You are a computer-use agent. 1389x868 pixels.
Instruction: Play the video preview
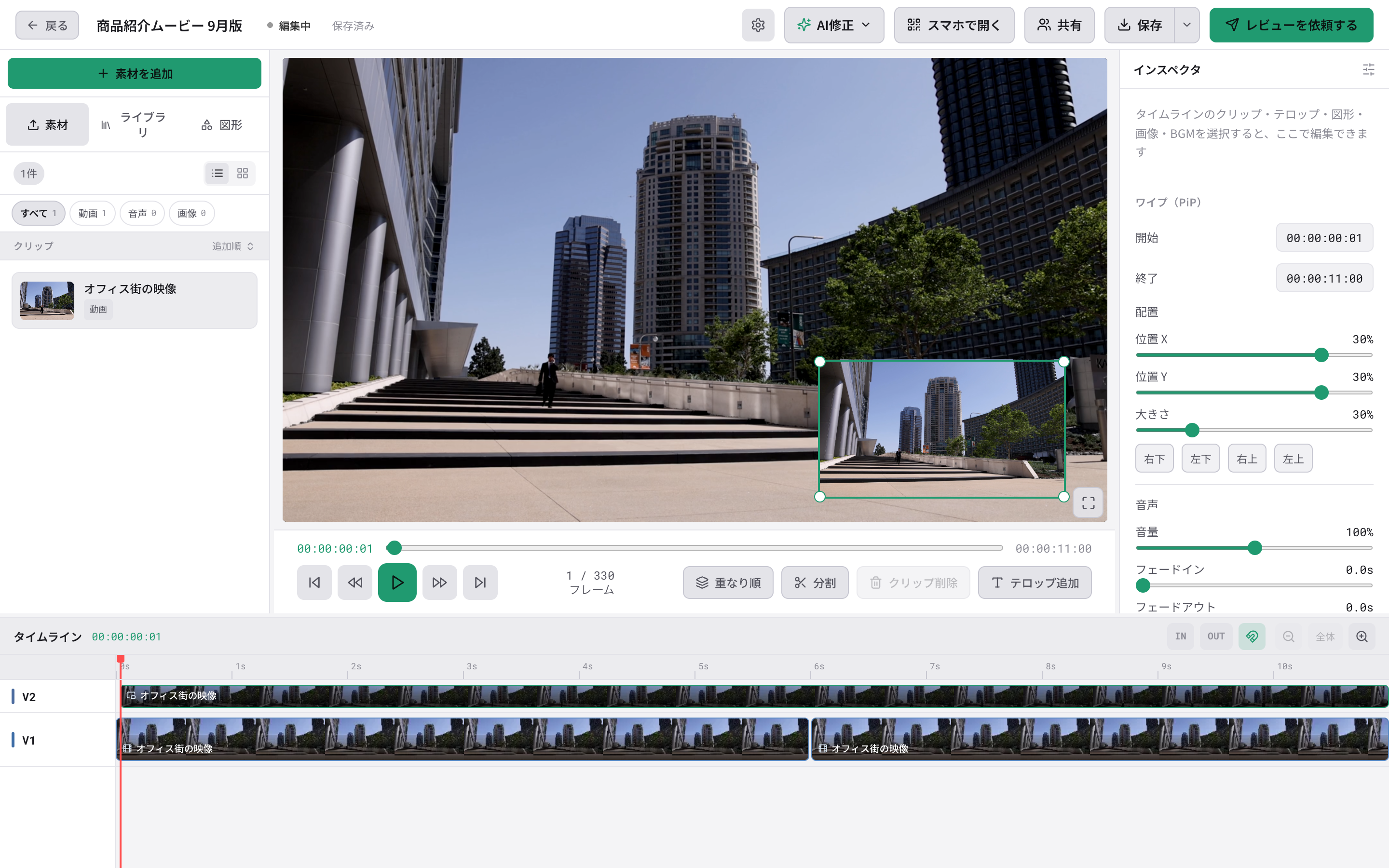click(x=397, y=583)
